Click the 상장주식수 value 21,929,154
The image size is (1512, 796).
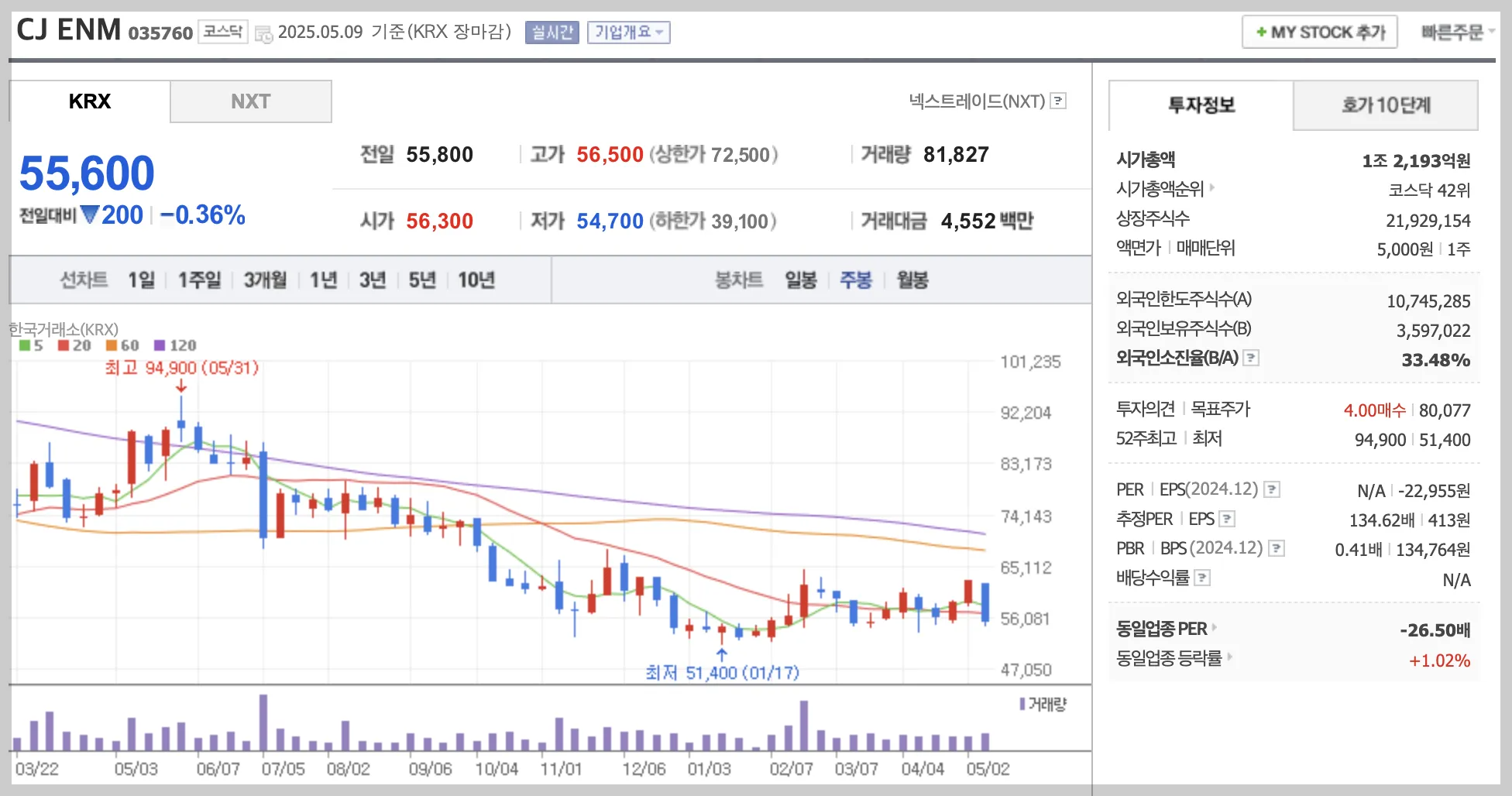(1428, 221)
